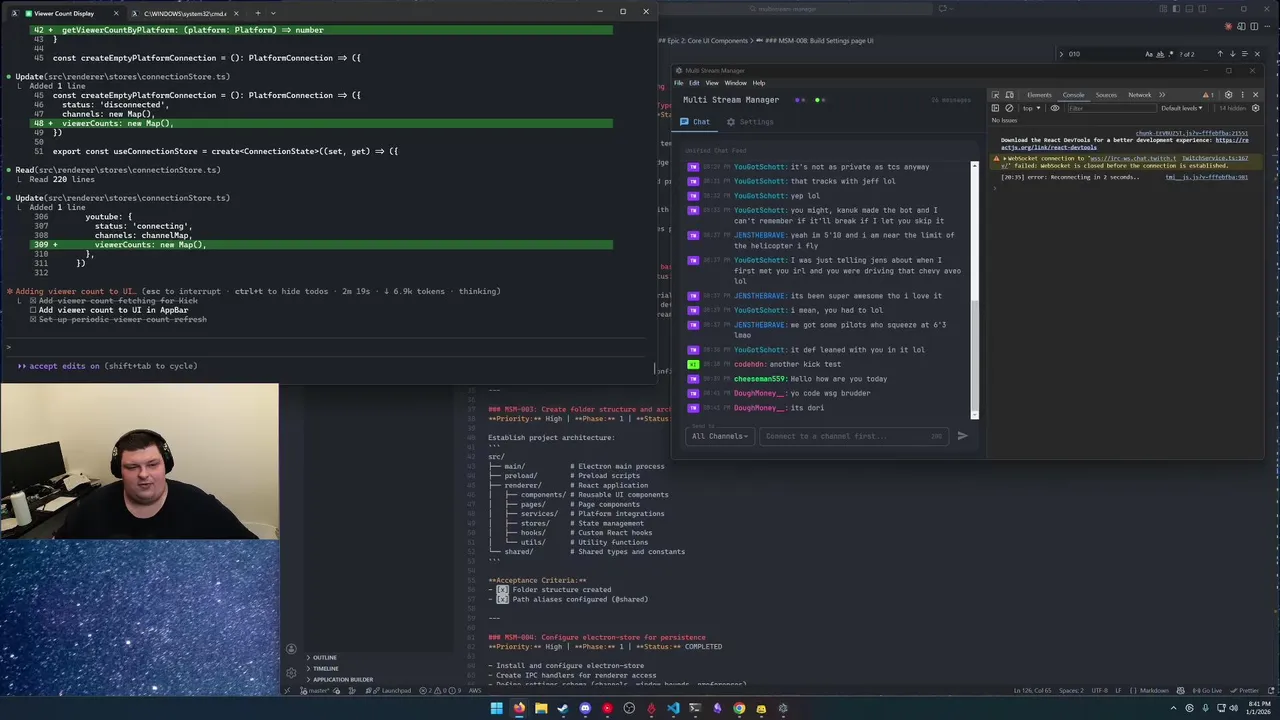Open DevTools three-dot more options menu
The image size is (1280, 720).
1242,95
